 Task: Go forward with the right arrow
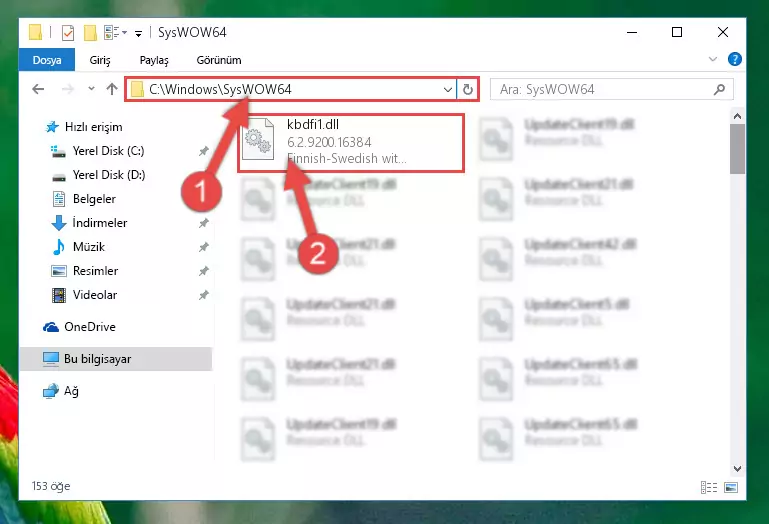pyautogui.click(x=68, y=89)
